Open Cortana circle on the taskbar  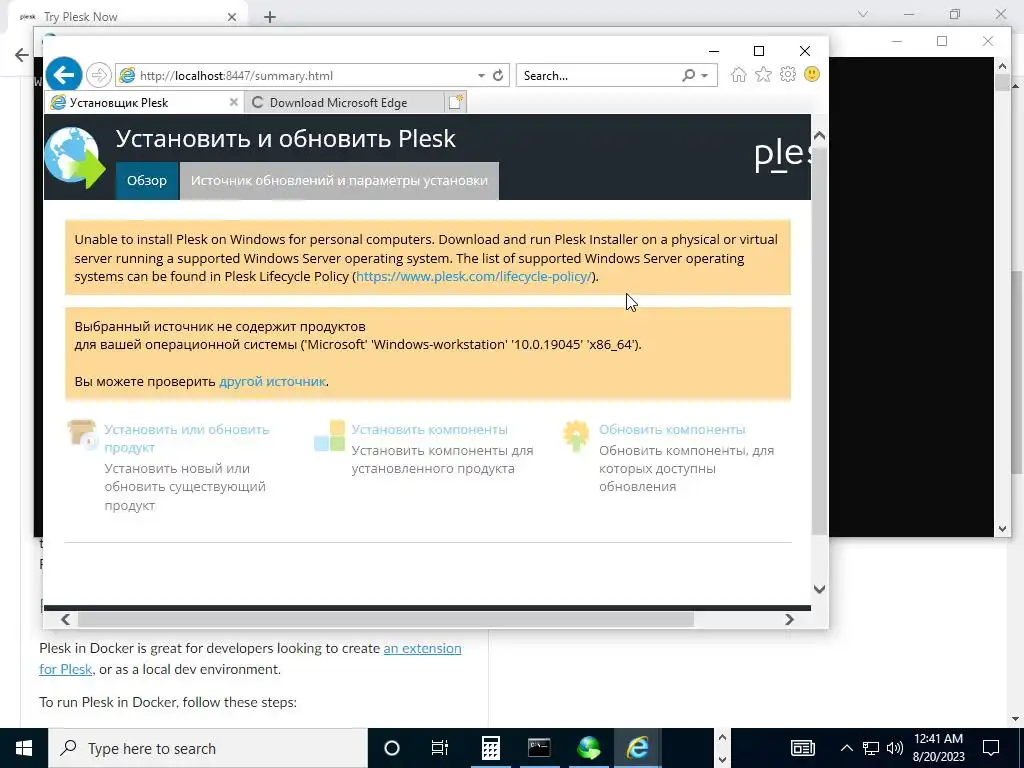[392, 748]
